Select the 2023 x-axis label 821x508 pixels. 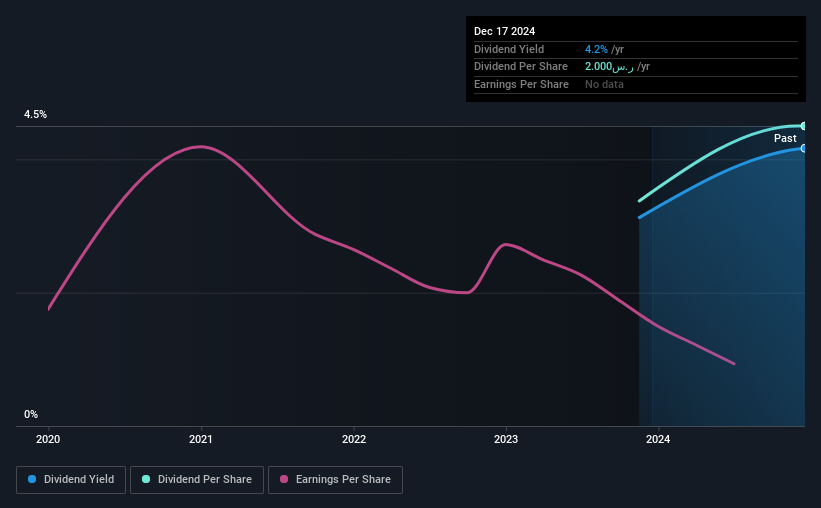pos(506,439)
